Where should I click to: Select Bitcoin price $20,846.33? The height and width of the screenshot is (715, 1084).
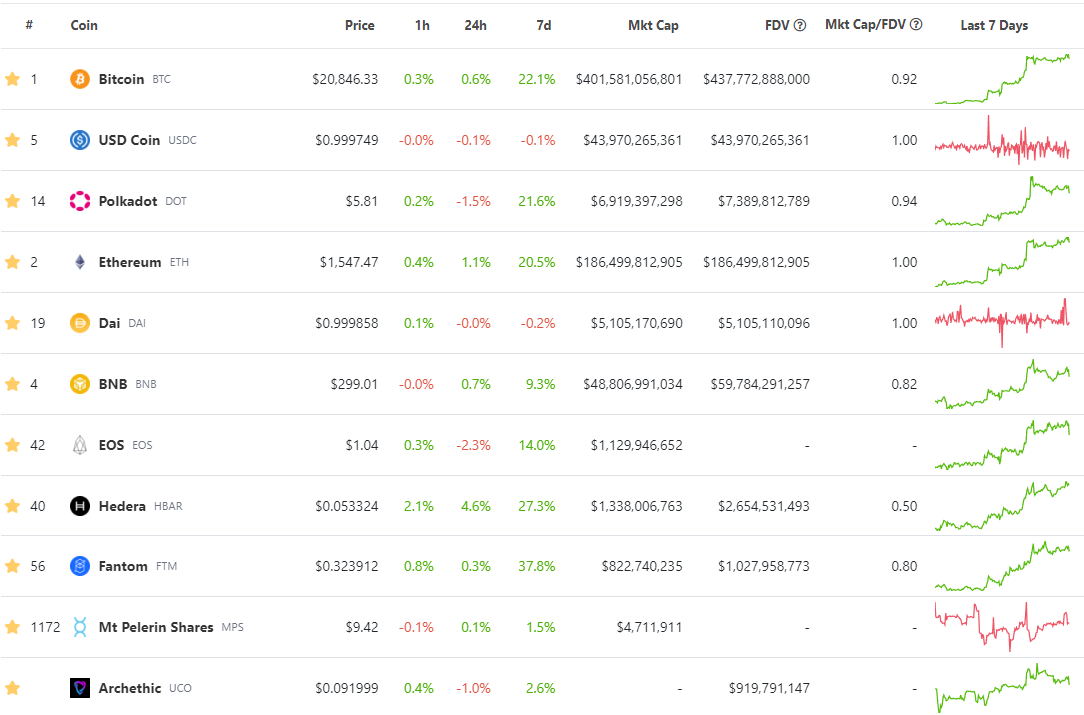345,79
